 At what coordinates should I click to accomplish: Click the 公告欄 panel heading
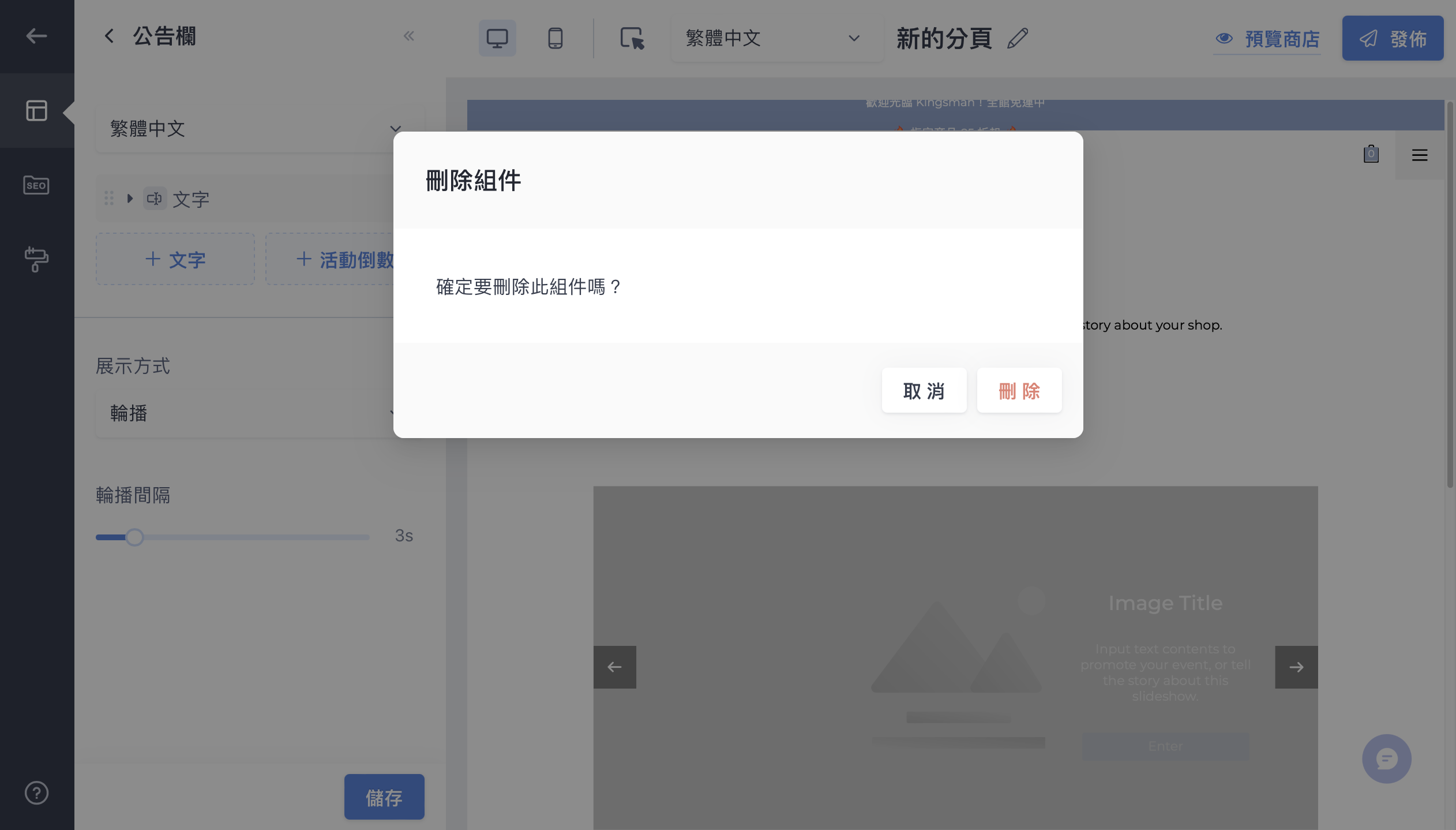(x=164, y=36)
